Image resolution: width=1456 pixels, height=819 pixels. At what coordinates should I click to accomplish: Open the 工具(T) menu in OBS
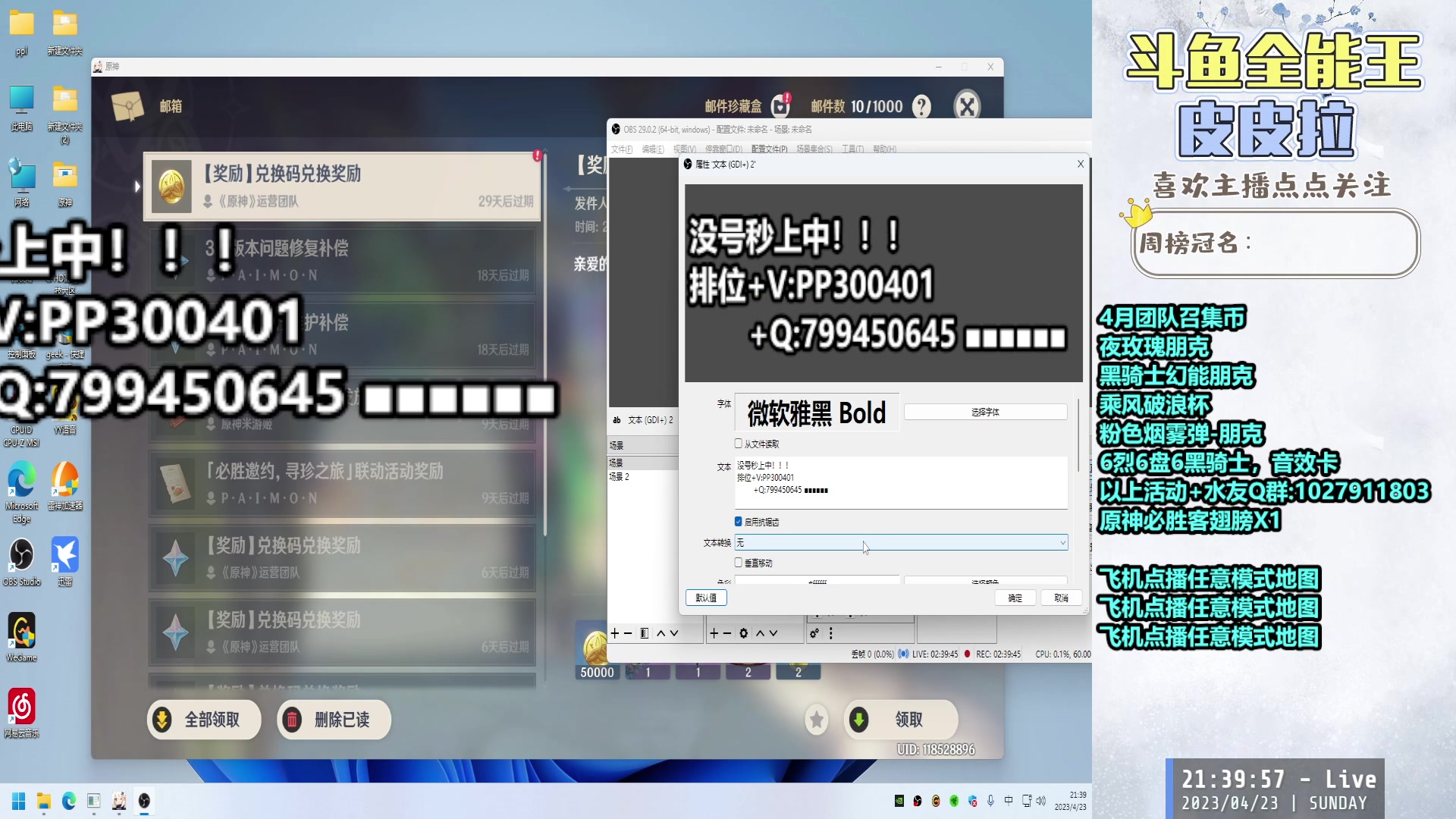[852, 149]
